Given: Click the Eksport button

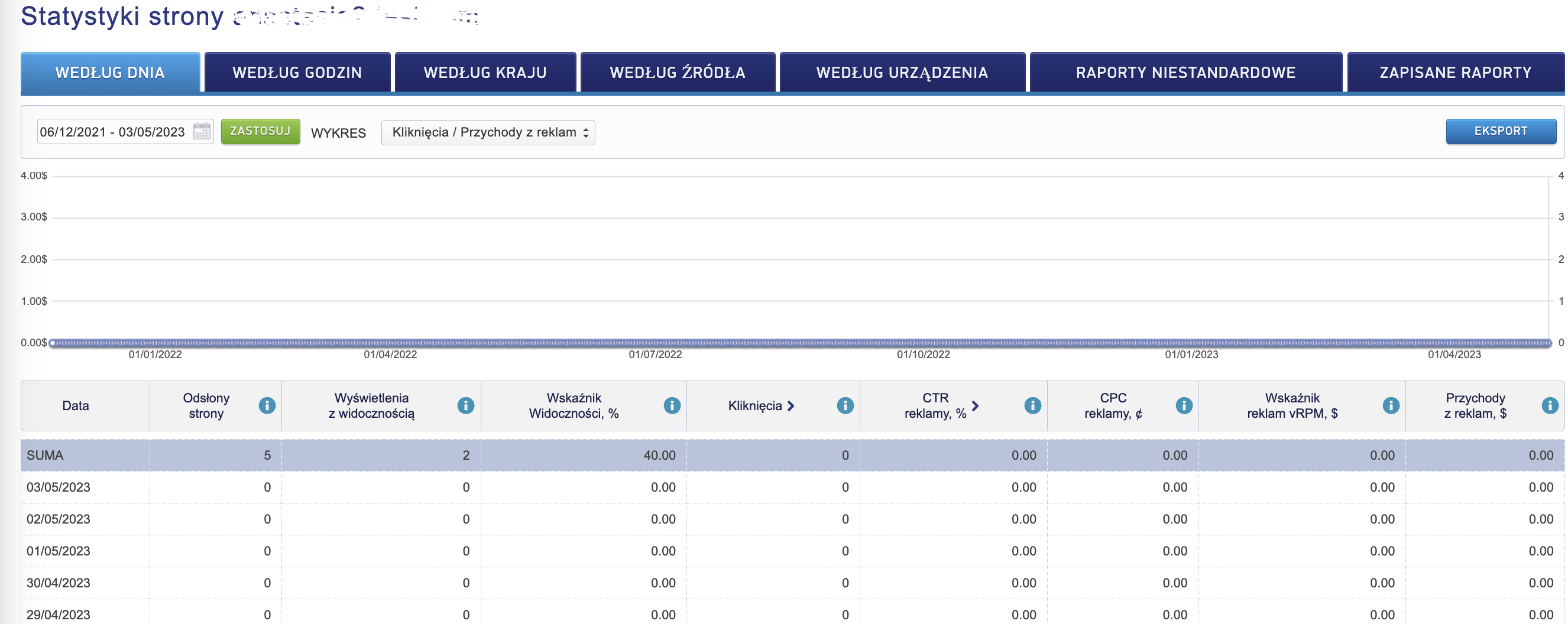Looking at the screenshot, I should (x=1501, y=131).
